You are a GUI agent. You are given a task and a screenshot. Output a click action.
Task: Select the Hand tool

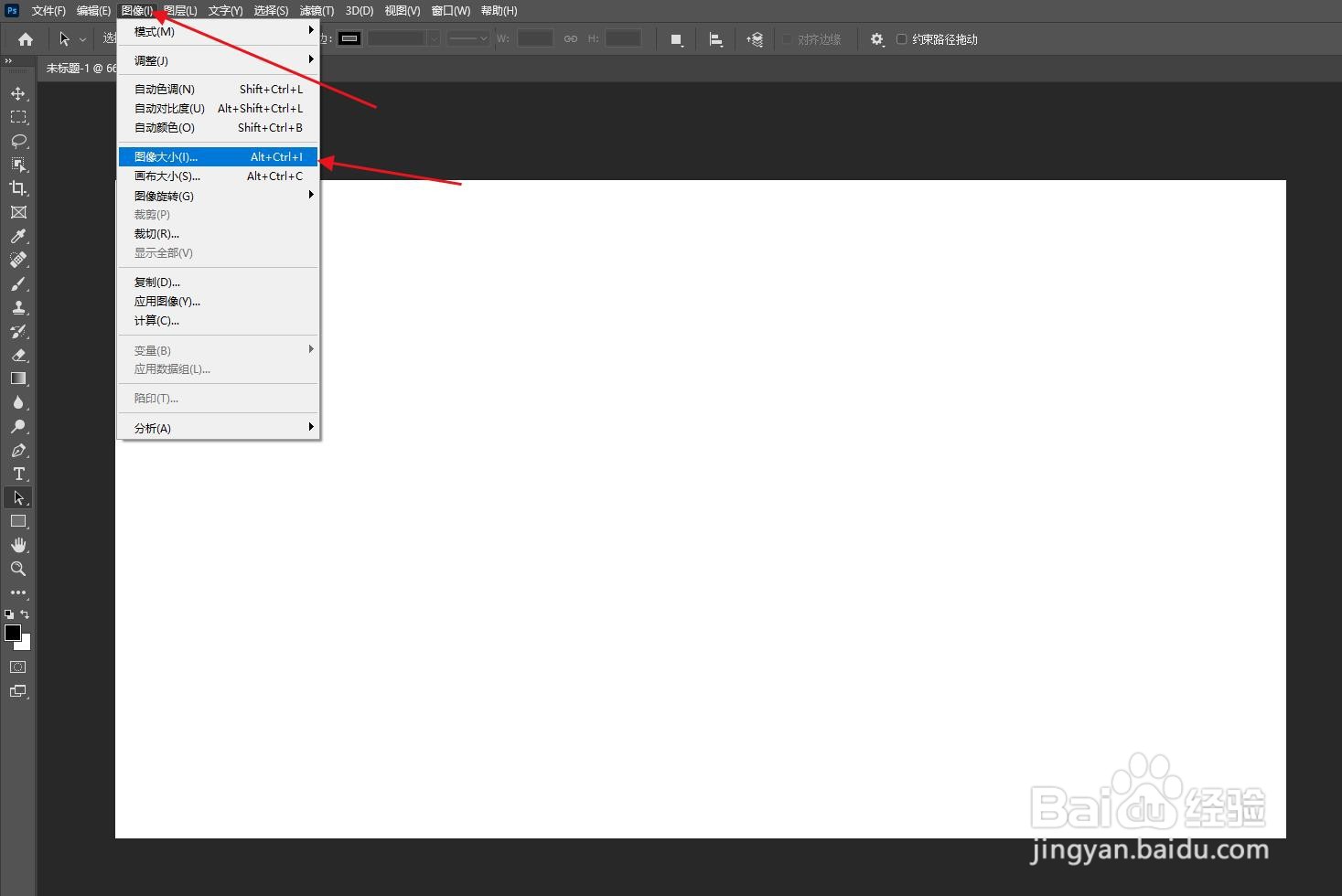[18, 545]
